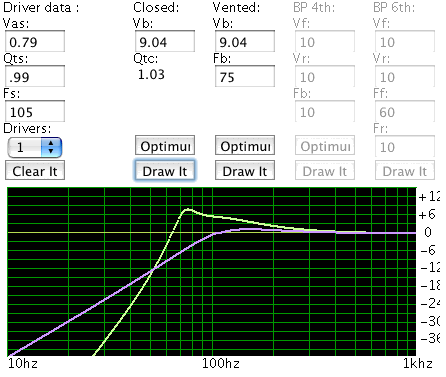Click the Vented Fb input field

coord(245,76)
